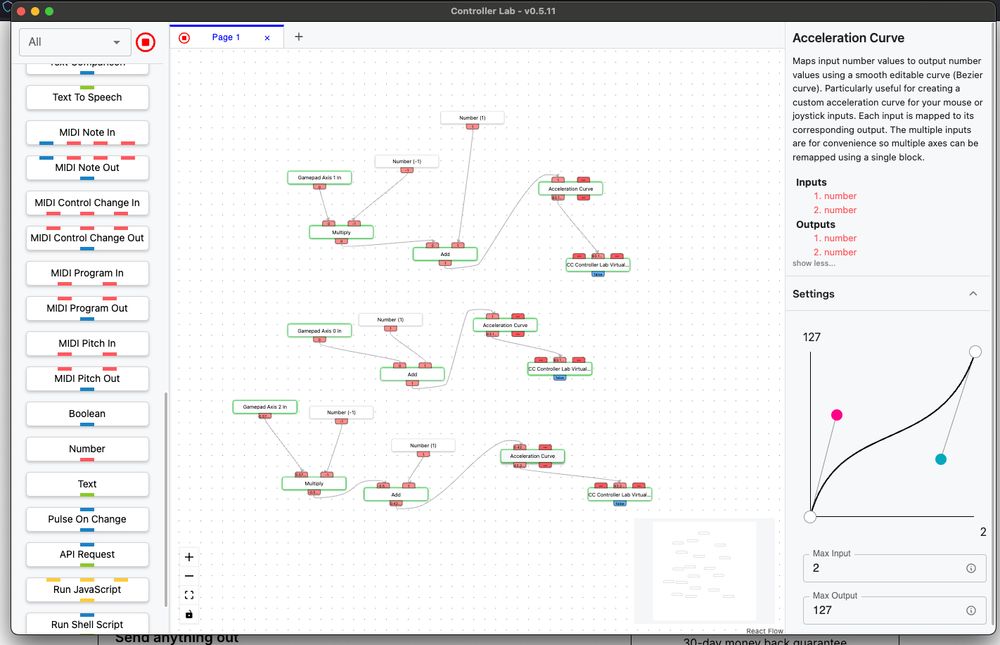Select Gamepad Axis 1 In node
Screen dimensions: 1000x645
(x=320, y=177)
